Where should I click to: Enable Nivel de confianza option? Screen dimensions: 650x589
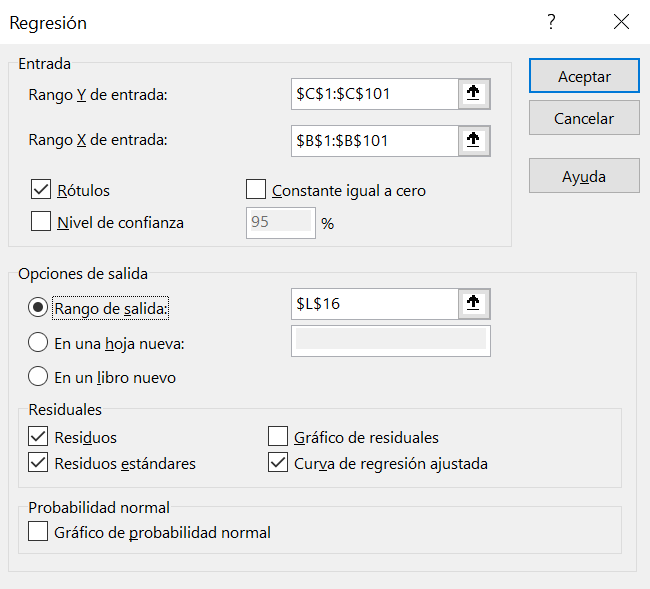point(41,222)
